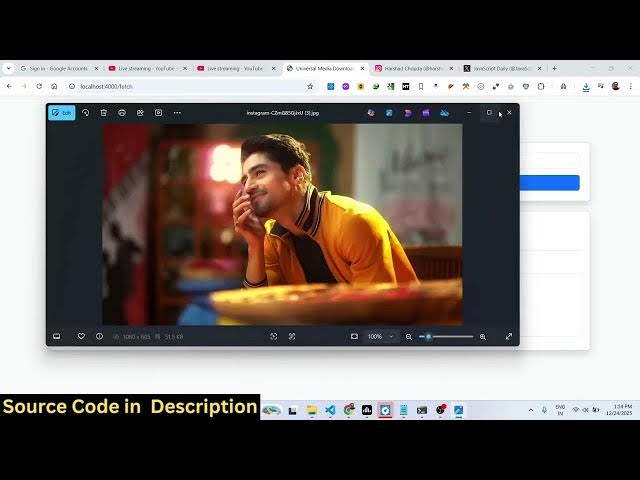Click the fit to window icon
This screenshot has width=640, height=480.
click(354, 336)
